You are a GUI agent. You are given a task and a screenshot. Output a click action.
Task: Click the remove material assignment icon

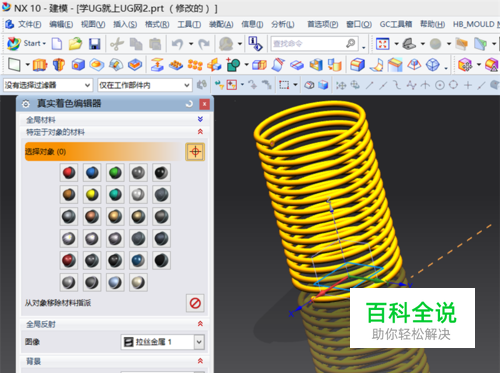click(x=195, y=303)
